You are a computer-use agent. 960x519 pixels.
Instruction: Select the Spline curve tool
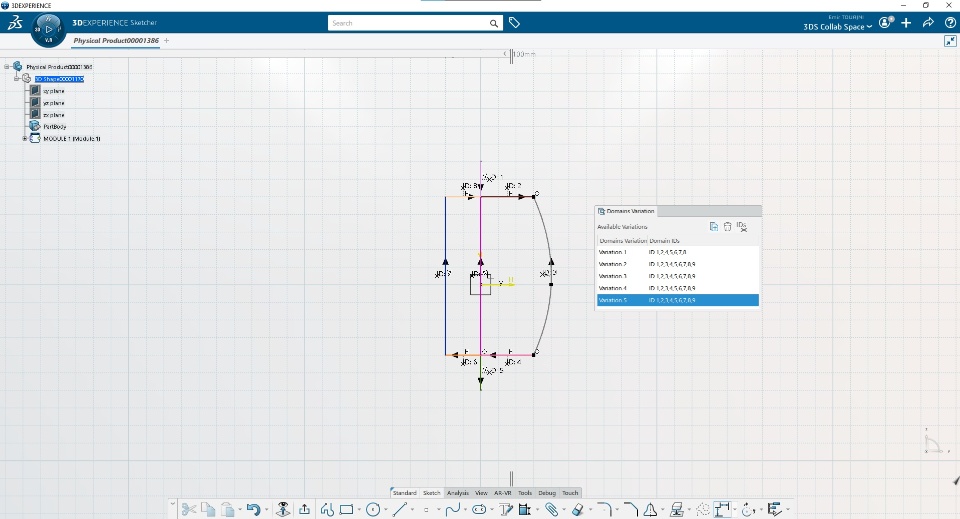click(453, 509)
